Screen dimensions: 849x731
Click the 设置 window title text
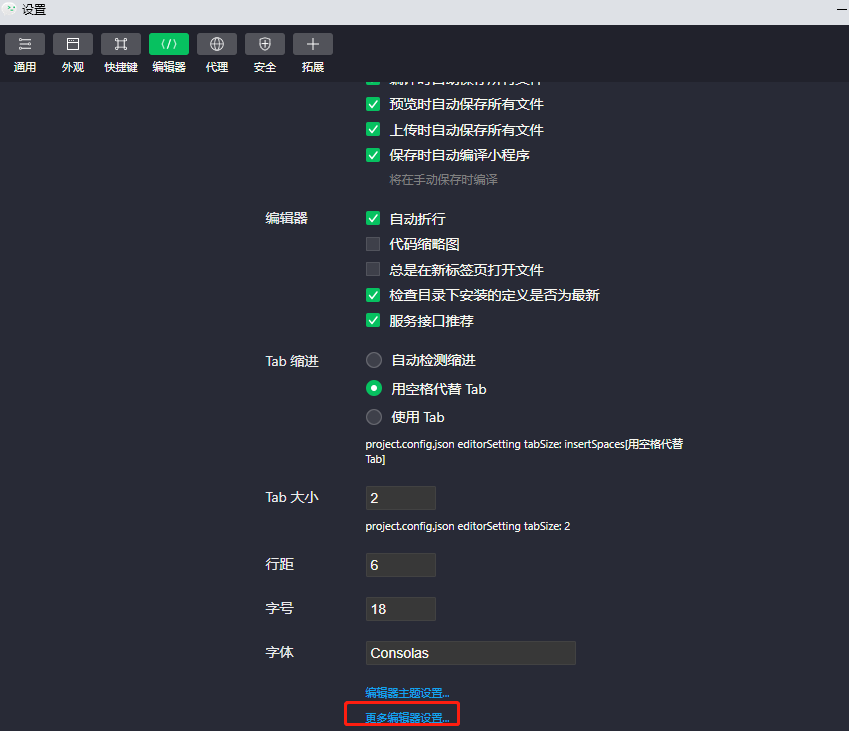click(34, 10)
